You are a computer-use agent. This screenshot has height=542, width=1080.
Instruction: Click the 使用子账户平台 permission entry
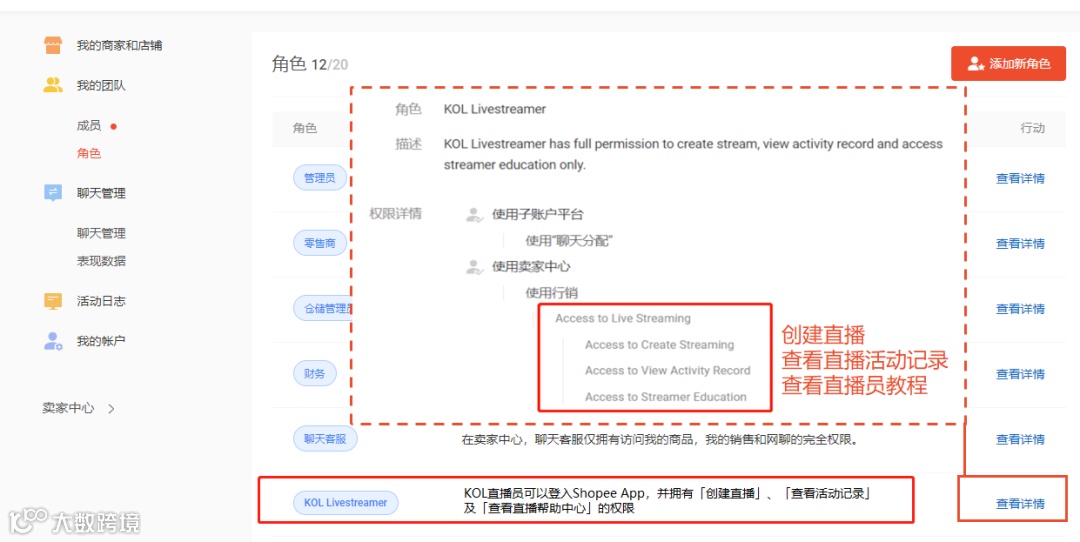click(x=538, y=214)
